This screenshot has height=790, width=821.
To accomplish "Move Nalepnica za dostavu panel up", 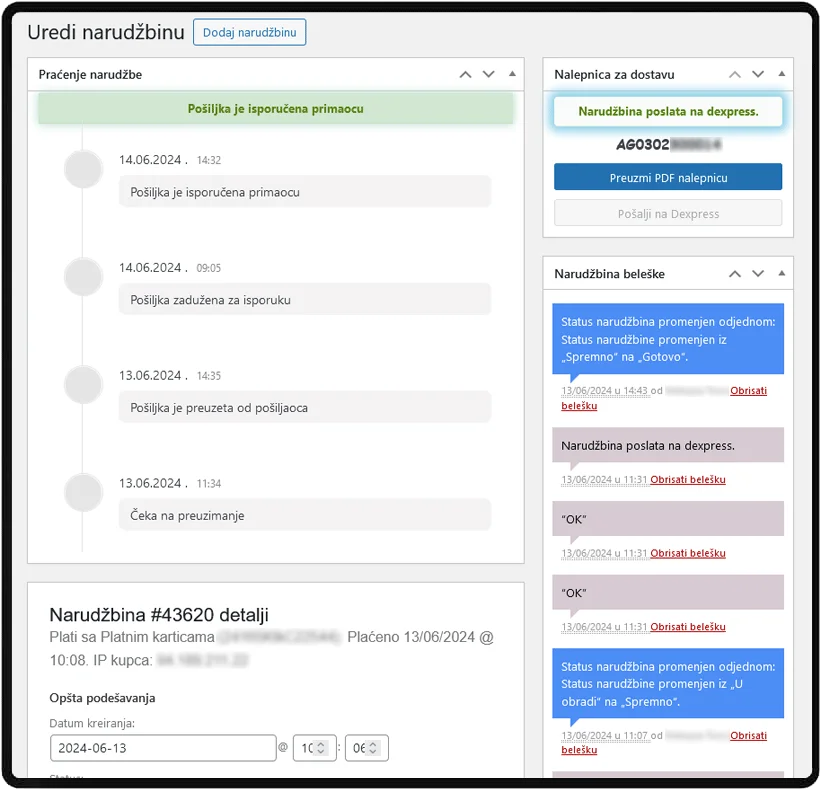I will click(735, 74).
